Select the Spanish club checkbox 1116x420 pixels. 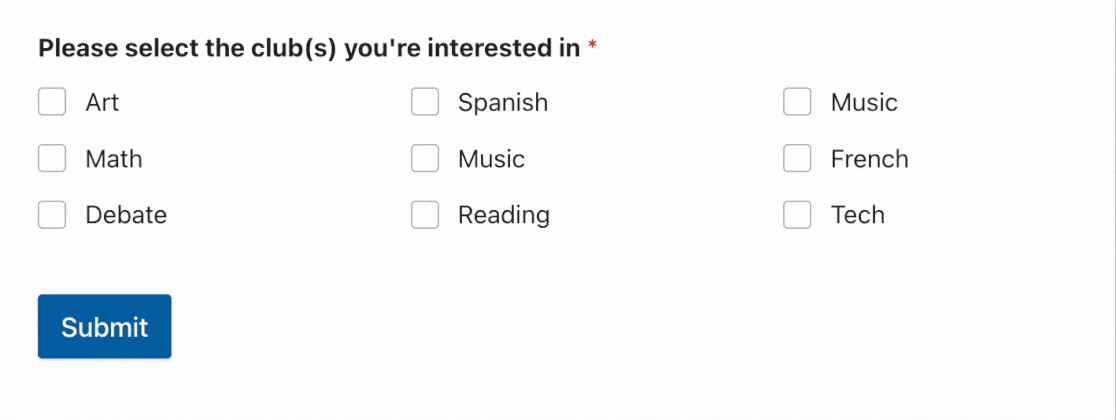(425, 102)
